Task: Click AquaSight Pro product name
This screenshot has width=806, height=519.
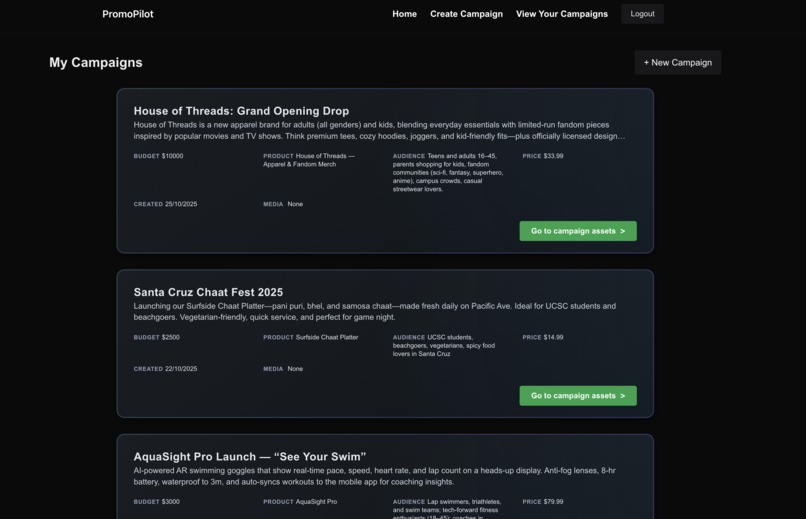Action: click(x=316, y=502)
